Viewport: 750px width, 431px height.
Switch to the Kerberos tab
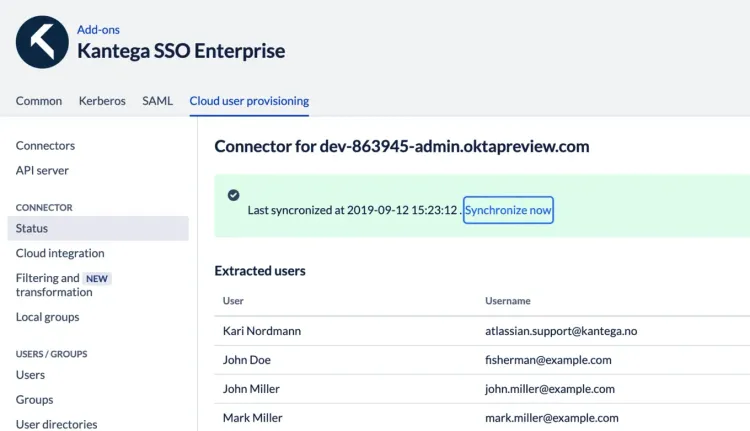coord(102,101)
